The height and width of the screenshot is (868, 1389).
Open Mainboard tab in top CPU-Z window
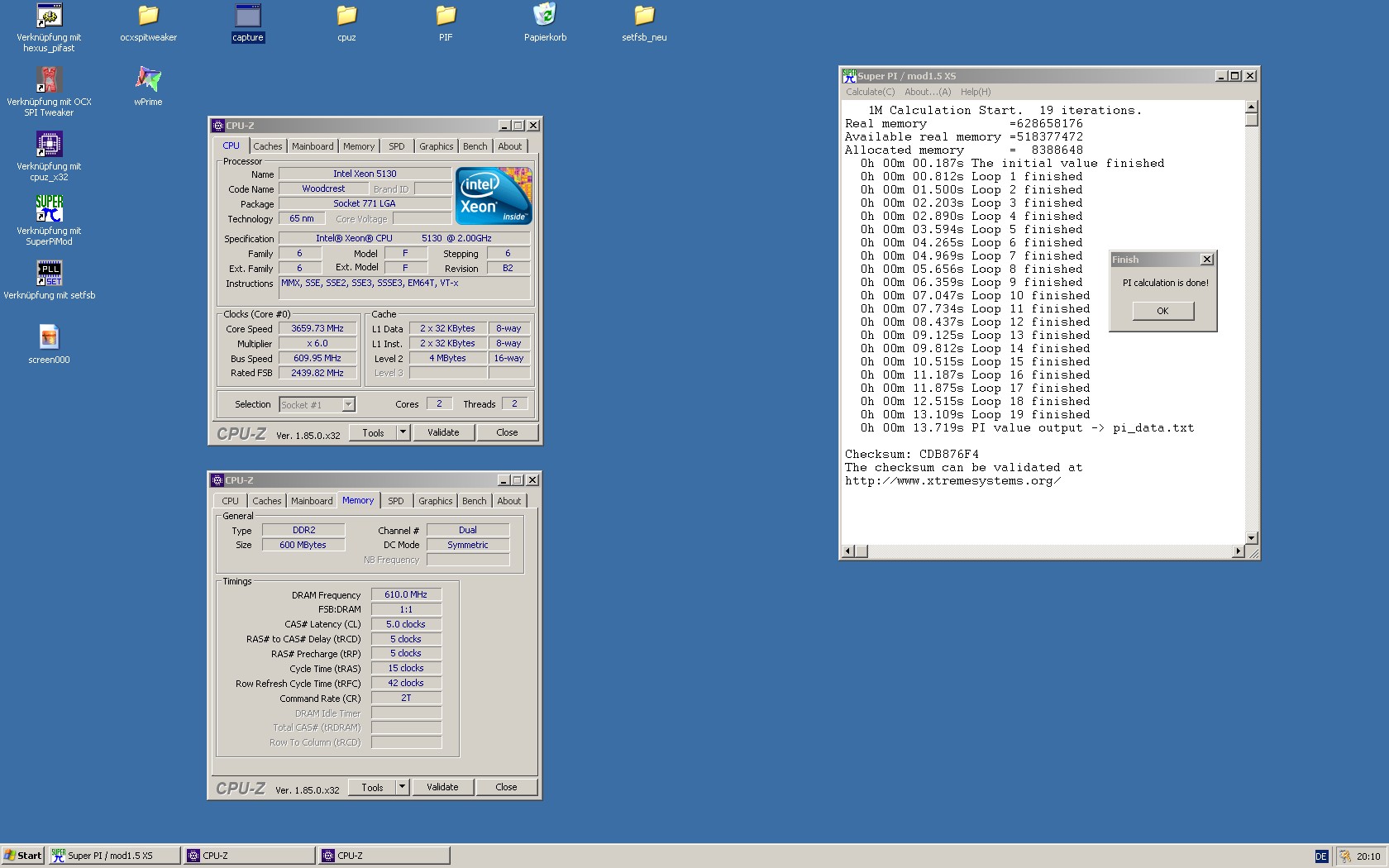tap(313, 146)
